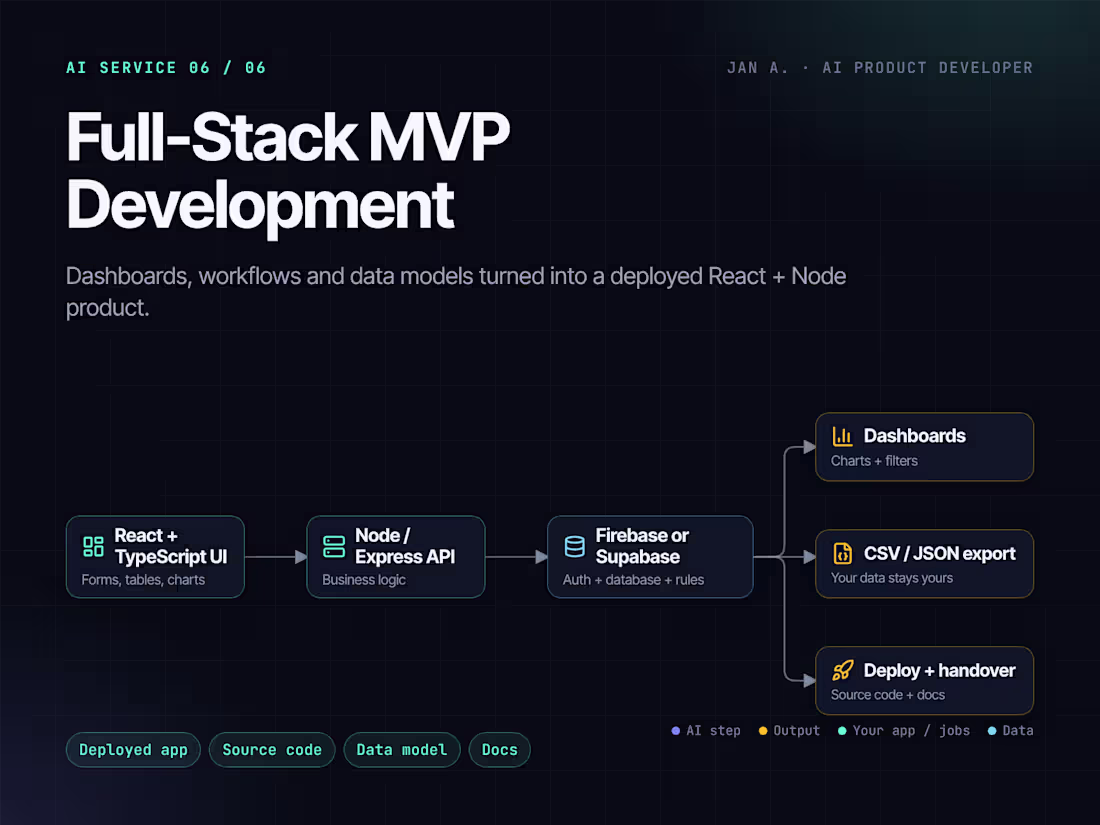Image resolution: width=1100 pixels, height=825 pixels.
Task: Click the yellow Output legend dot
Action: click(x=763, y=731)
